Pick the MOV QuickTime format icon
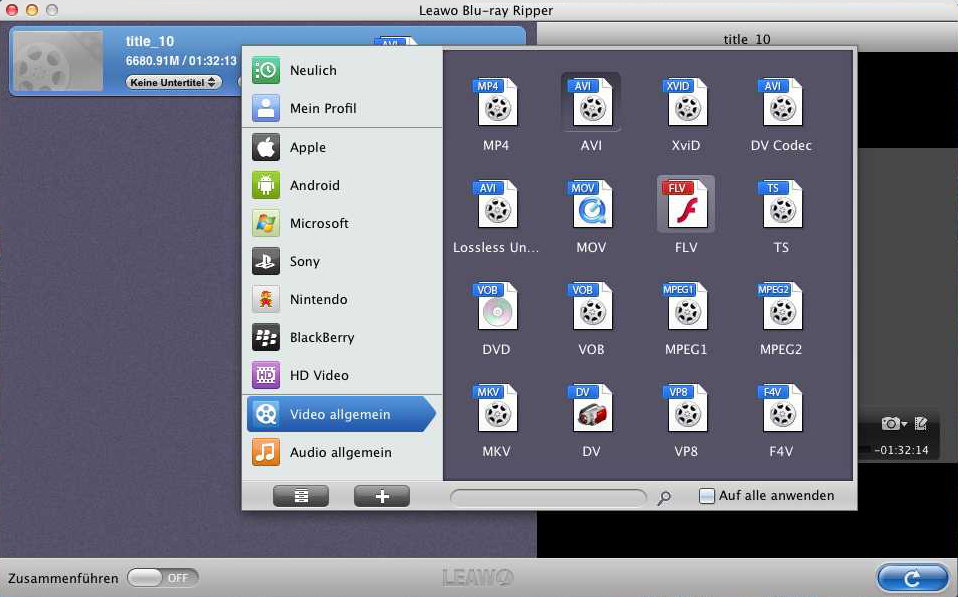 pos(591,205)
